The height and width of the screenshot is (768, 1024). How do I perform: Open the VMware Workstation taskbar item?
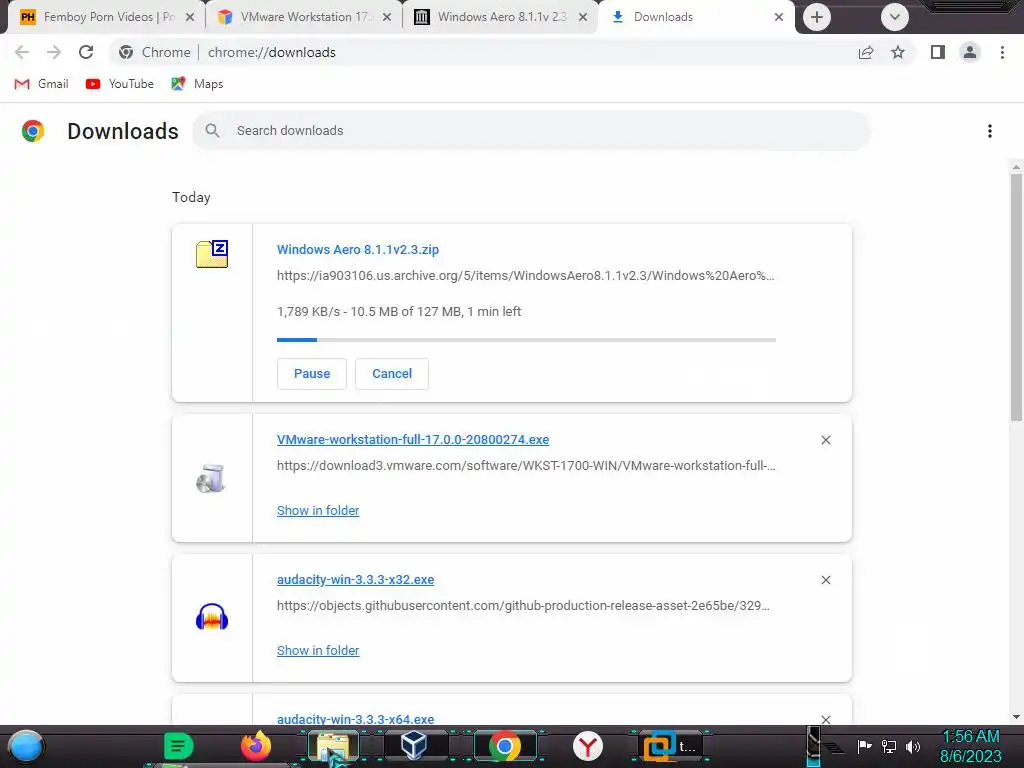[x=669, y=746]
